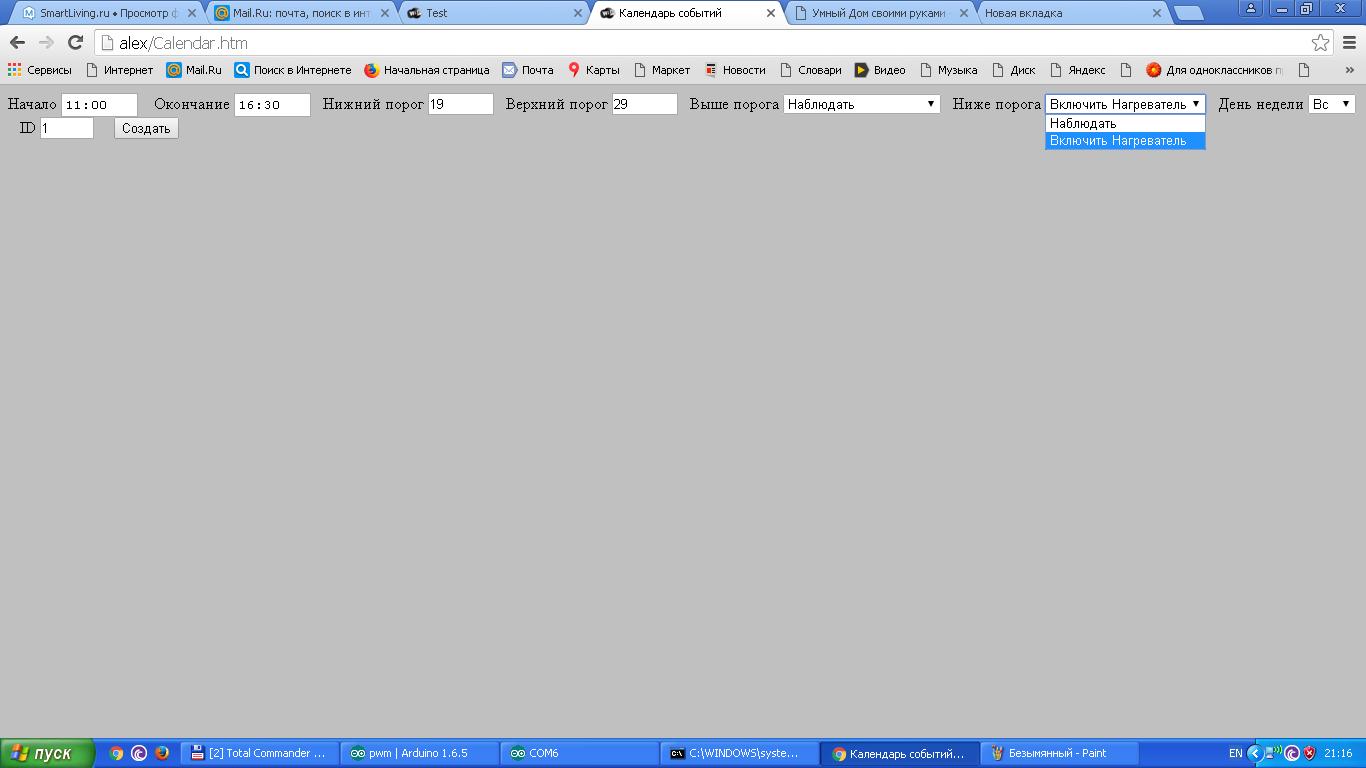Select the Календарь событий browser tab
This screenshot has height=768, width=1366.
(x=686, y=13)
